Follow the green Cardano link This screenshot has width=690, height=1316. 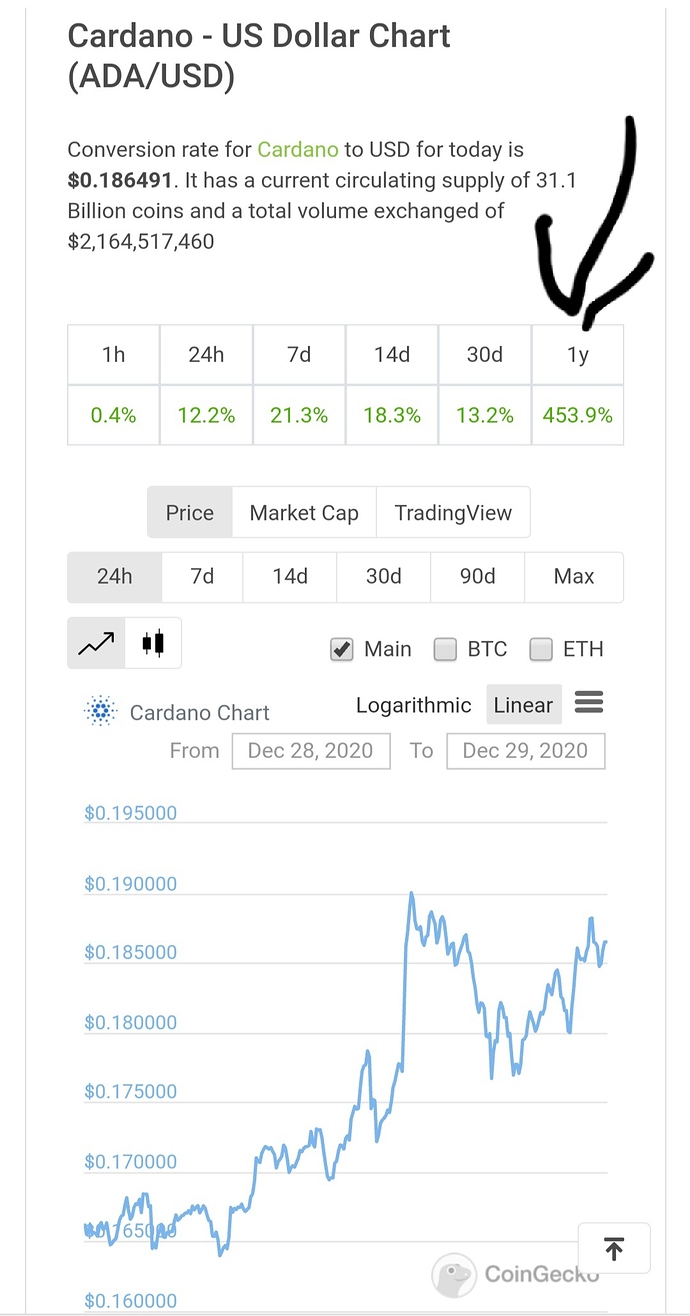click(x=298, y=150)
